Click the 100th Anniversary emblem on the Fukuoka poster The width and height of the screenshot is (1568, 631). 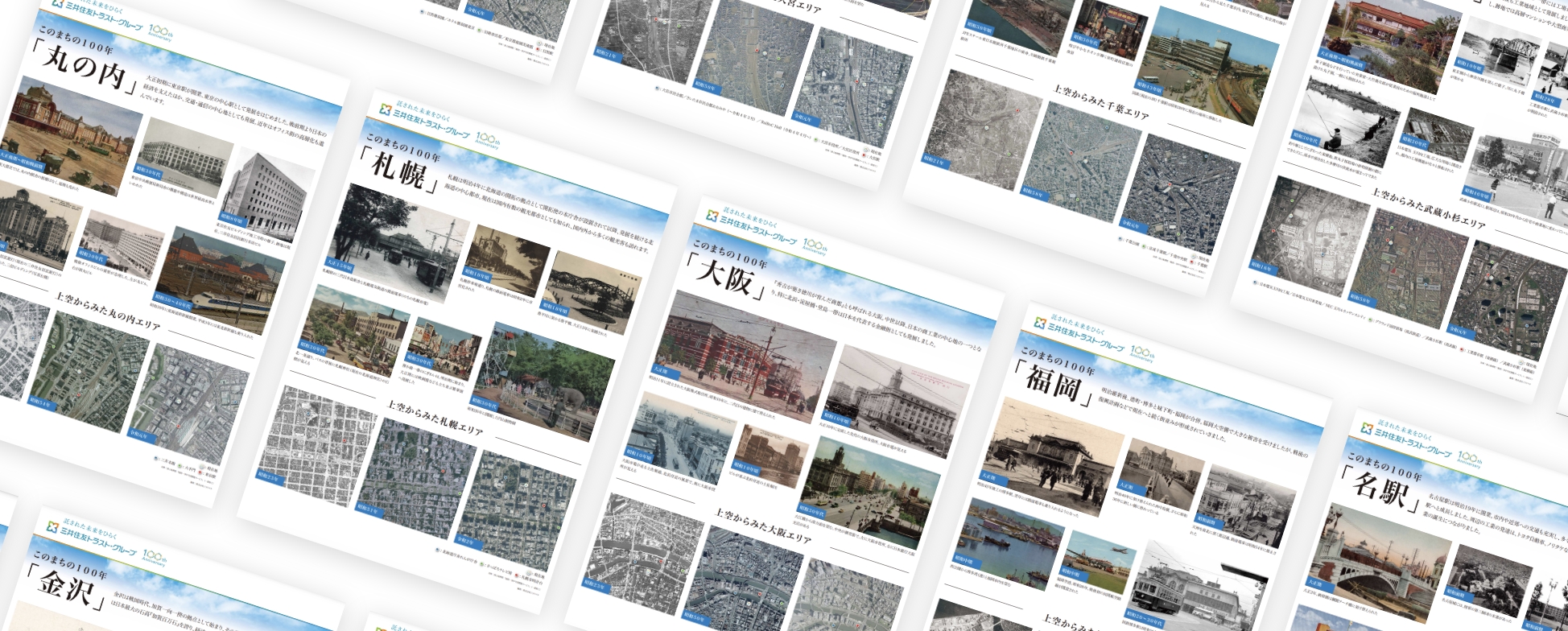click(1143, 353)
